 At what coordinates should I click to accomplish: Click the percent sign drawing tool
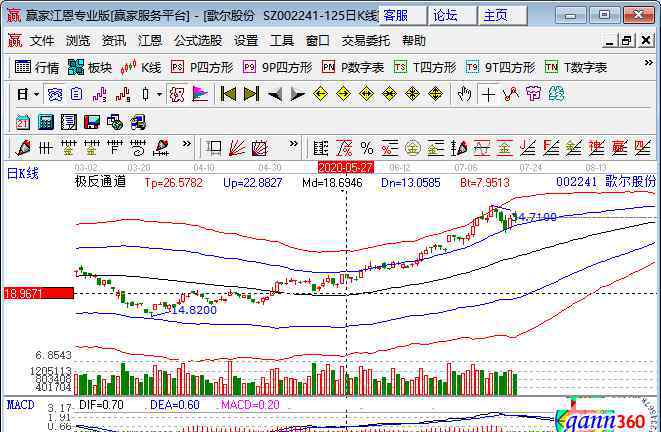point(367,148)
